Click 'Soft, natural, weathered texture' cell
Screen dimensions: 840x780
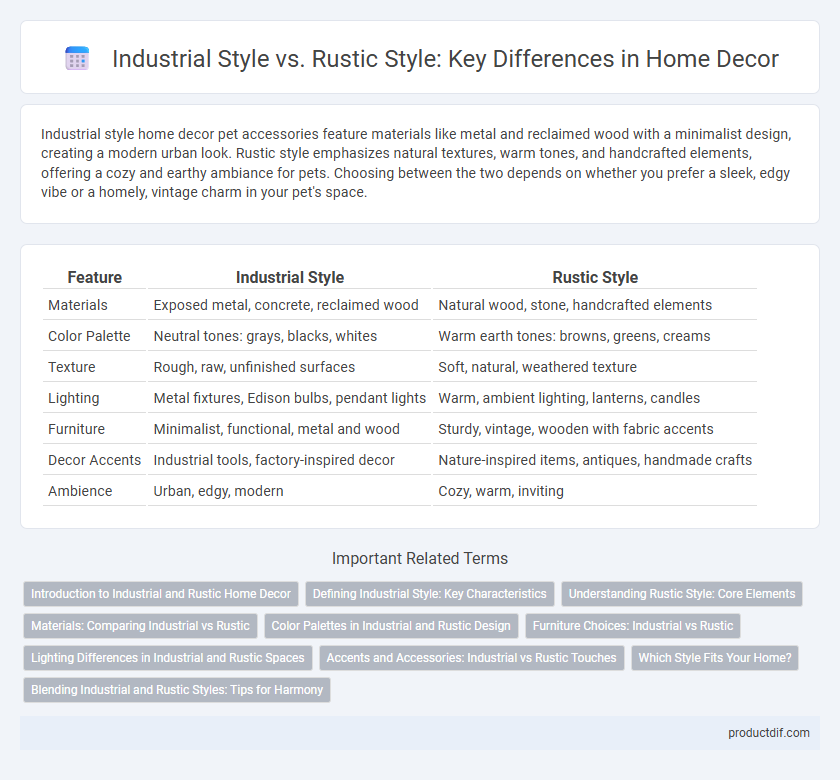click(x=595, y=367)
